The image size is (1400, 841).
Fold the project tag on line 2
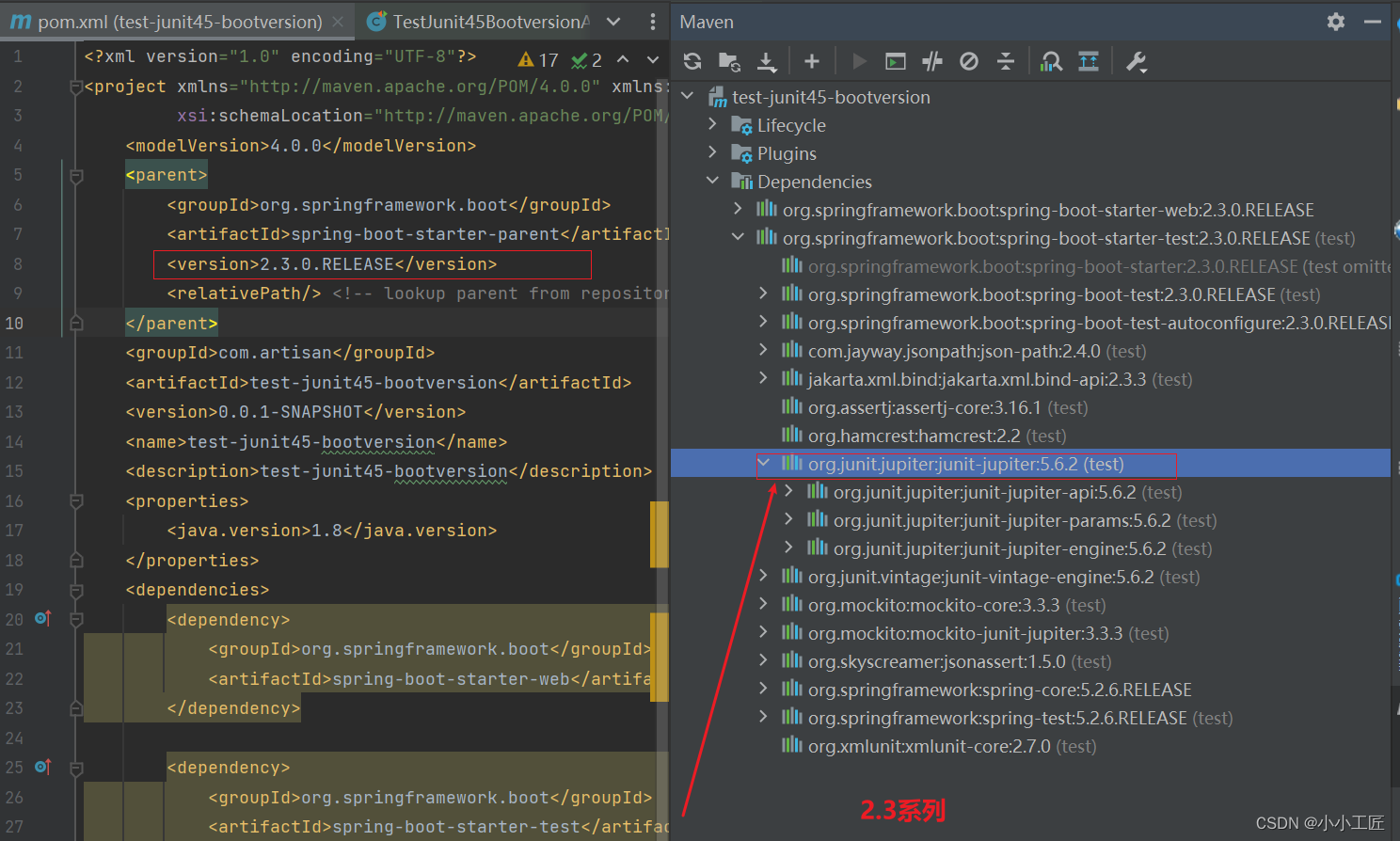(x=76, y=87)
